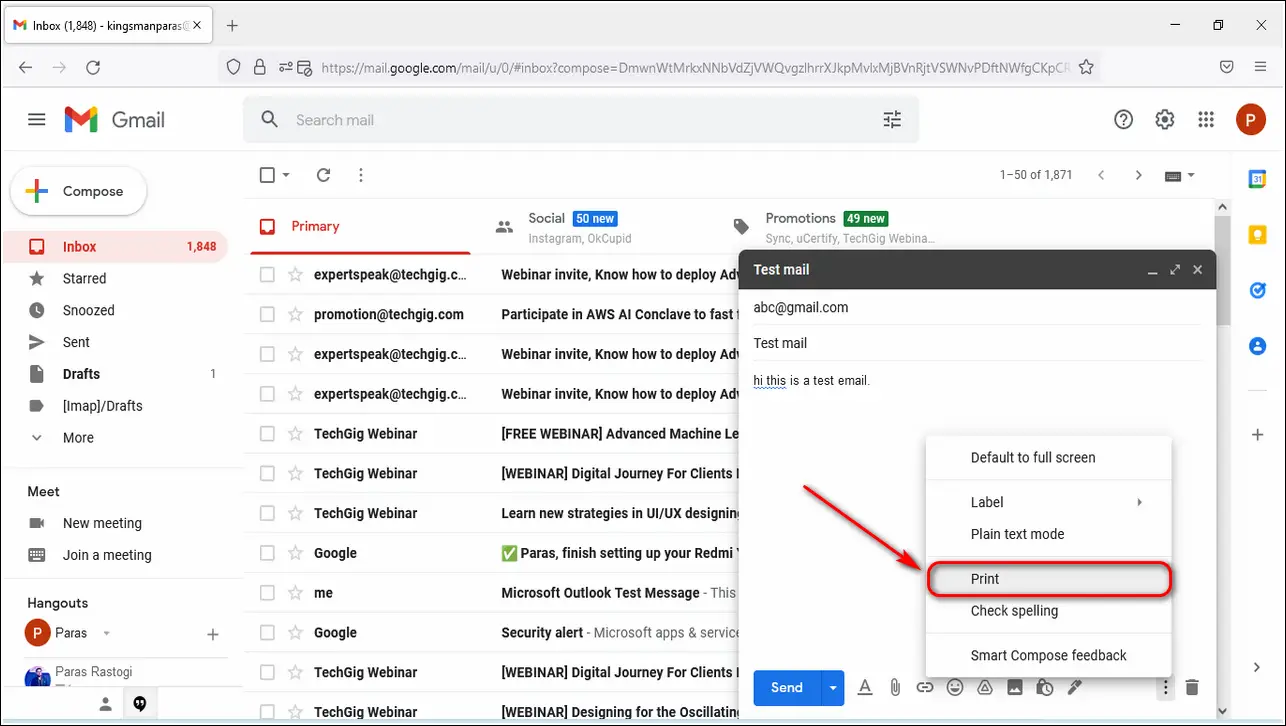Open Google Tasks in the side panel
Image resolution: width=1286 pixels, height=726 pixels.
[x=1257, y=290]
